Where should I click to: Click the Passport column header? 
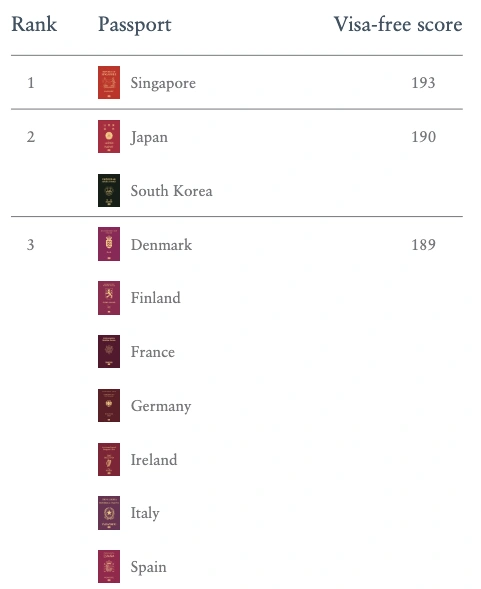pos(135,25)
